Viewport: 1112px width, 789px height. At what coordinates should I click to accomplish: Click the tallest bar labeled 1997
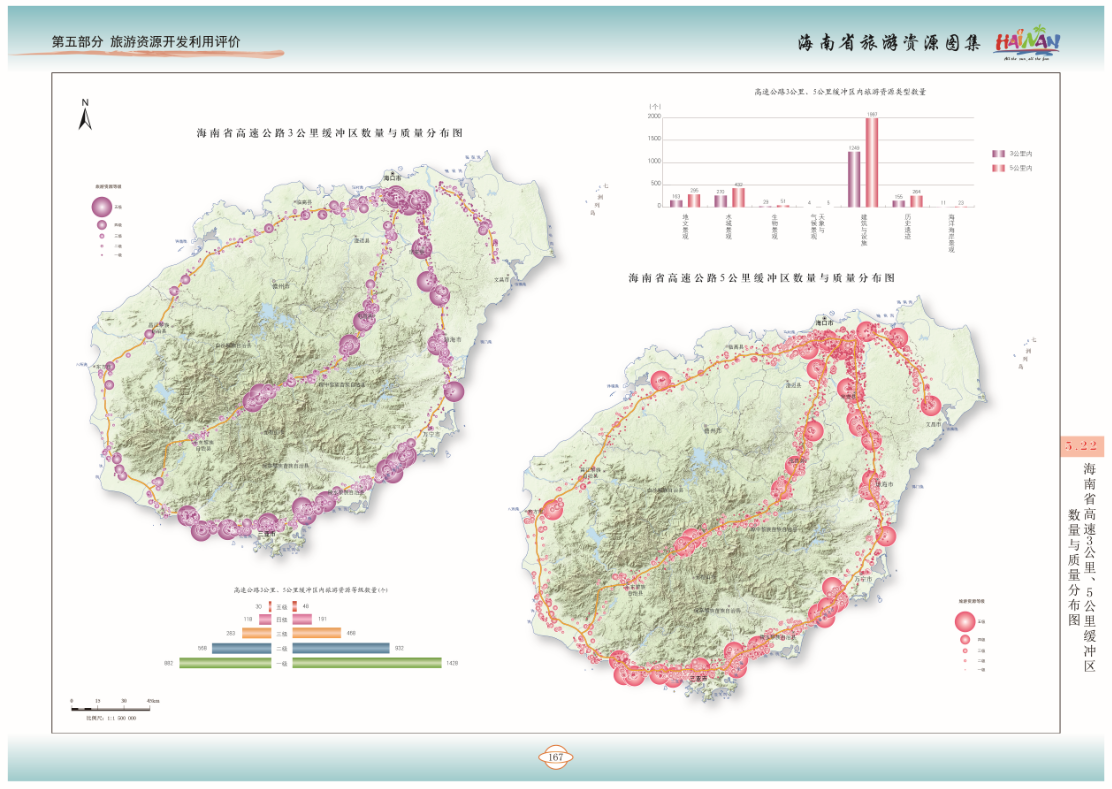point(872,162)
